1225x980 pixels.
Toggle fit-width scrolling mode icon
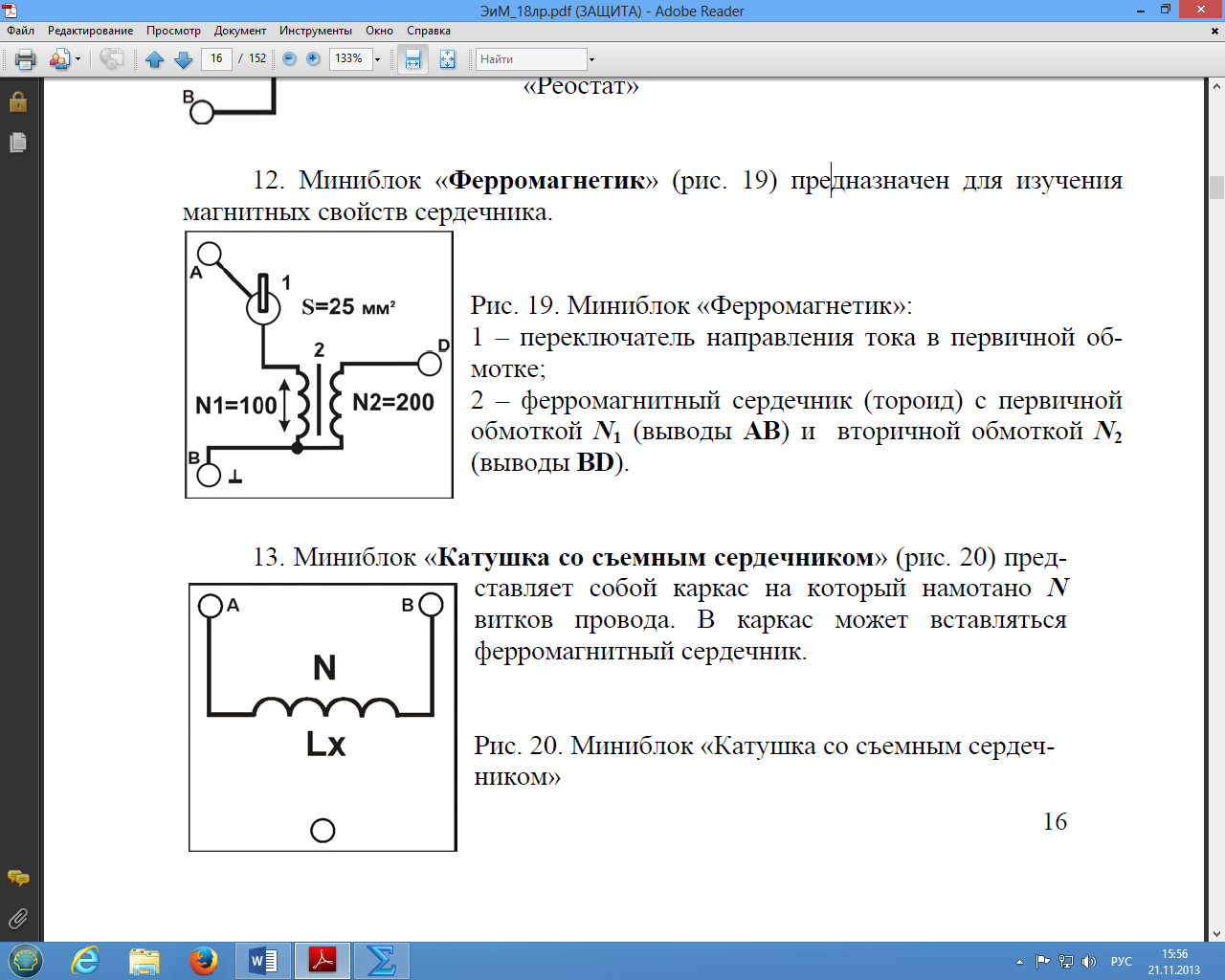[x=412, y=59]
